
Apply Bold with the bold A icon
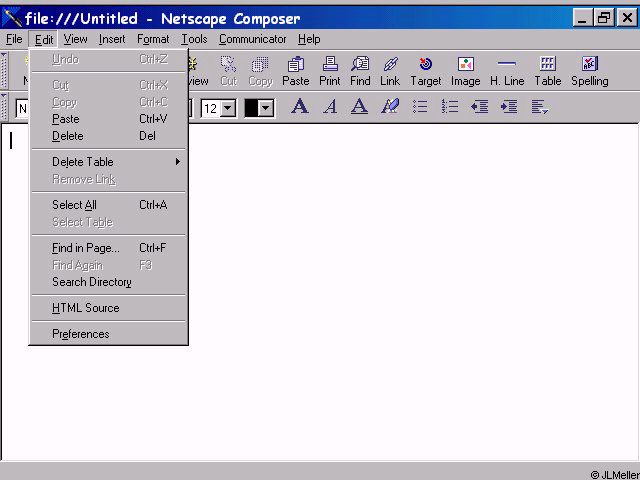tap(300, 107)
